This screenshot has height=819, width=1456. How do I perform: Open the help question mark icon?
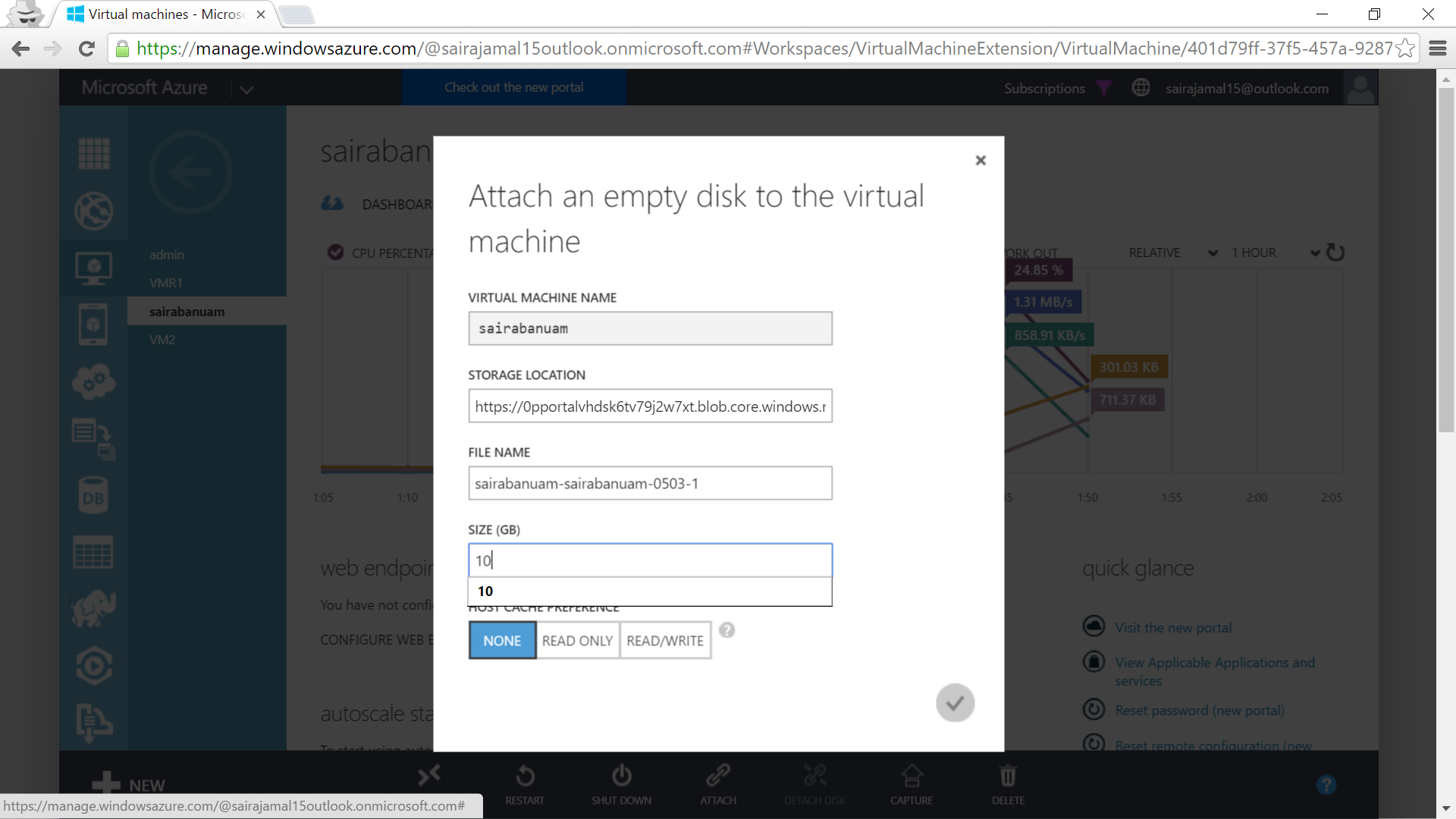click(x=1326, y=785)
